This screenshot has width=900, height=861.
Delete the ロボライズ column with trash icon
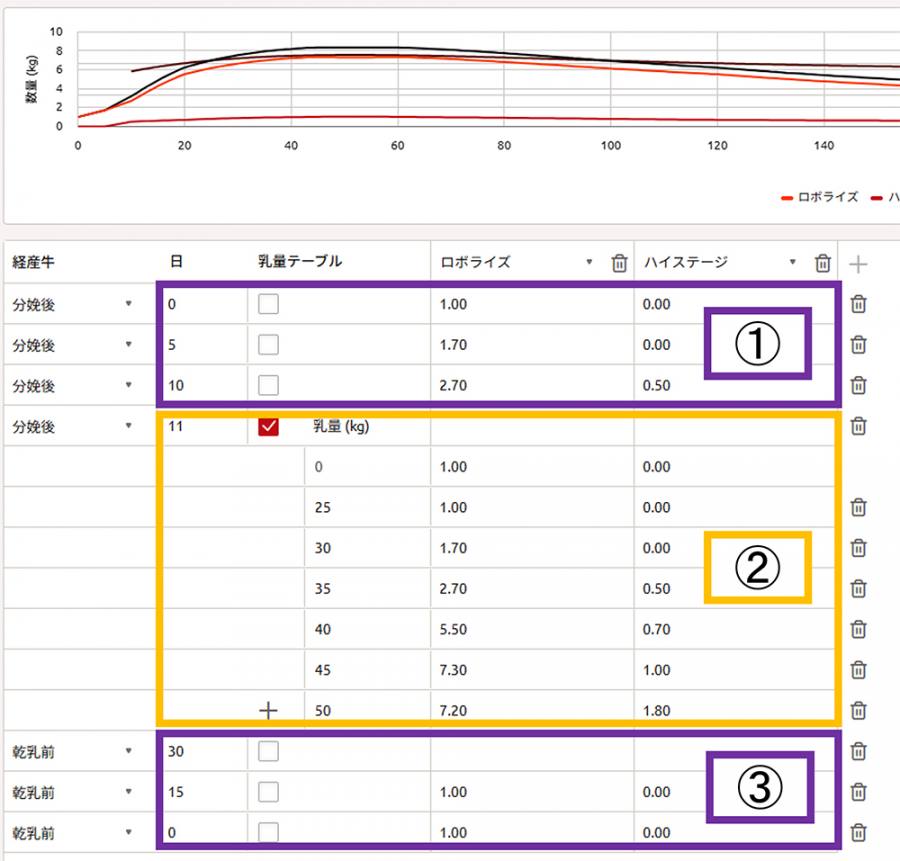tap(619, 263)
